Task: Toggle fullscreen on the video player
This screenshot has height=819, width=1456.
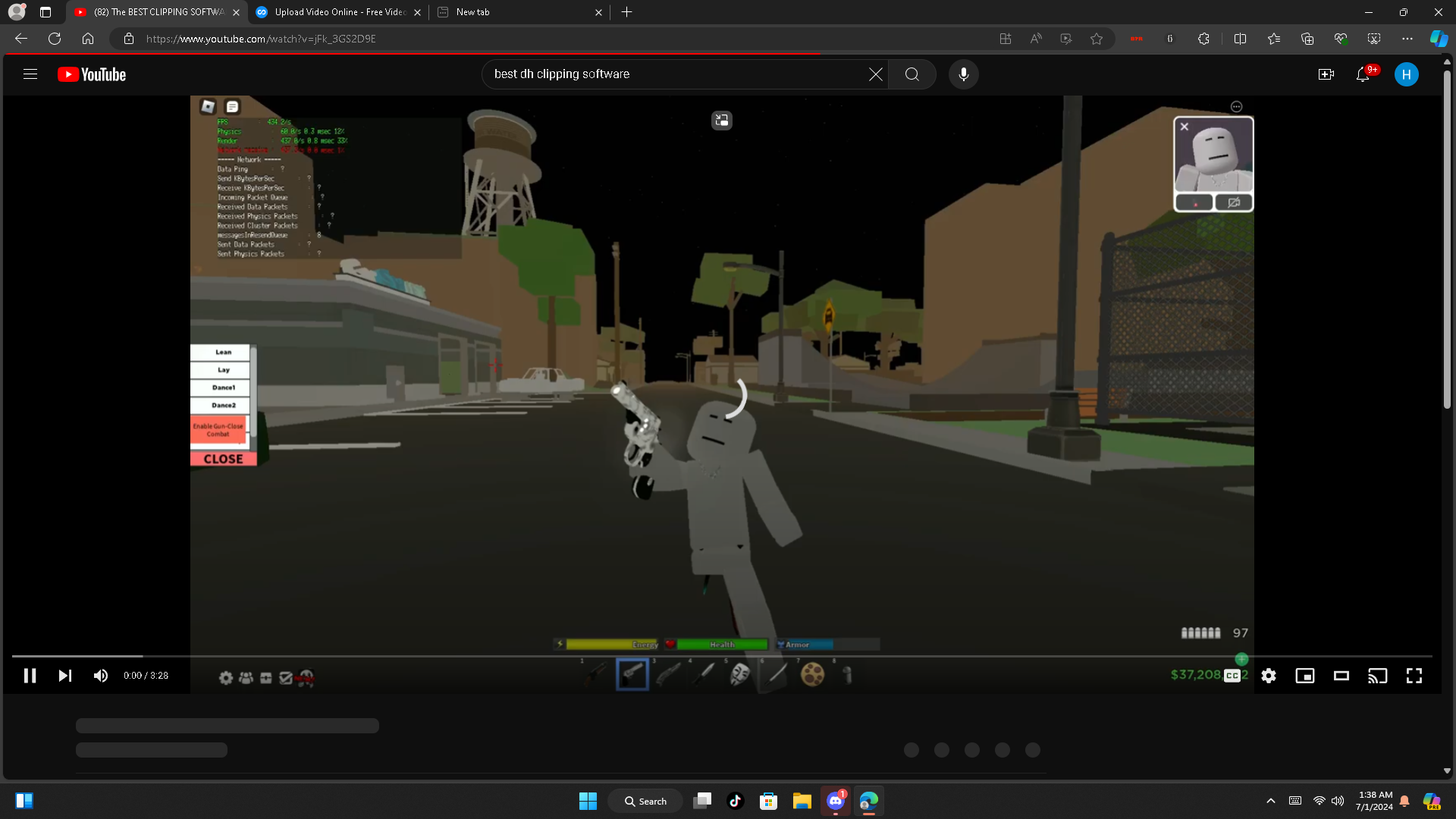Action: [x=1414, y=676]
